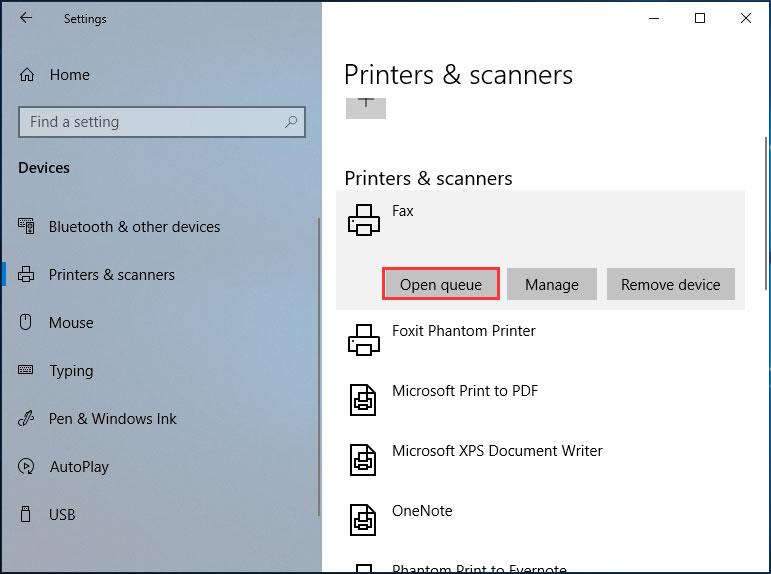Open the Fax print queue

pyautogui.click(x=441, y=284)
